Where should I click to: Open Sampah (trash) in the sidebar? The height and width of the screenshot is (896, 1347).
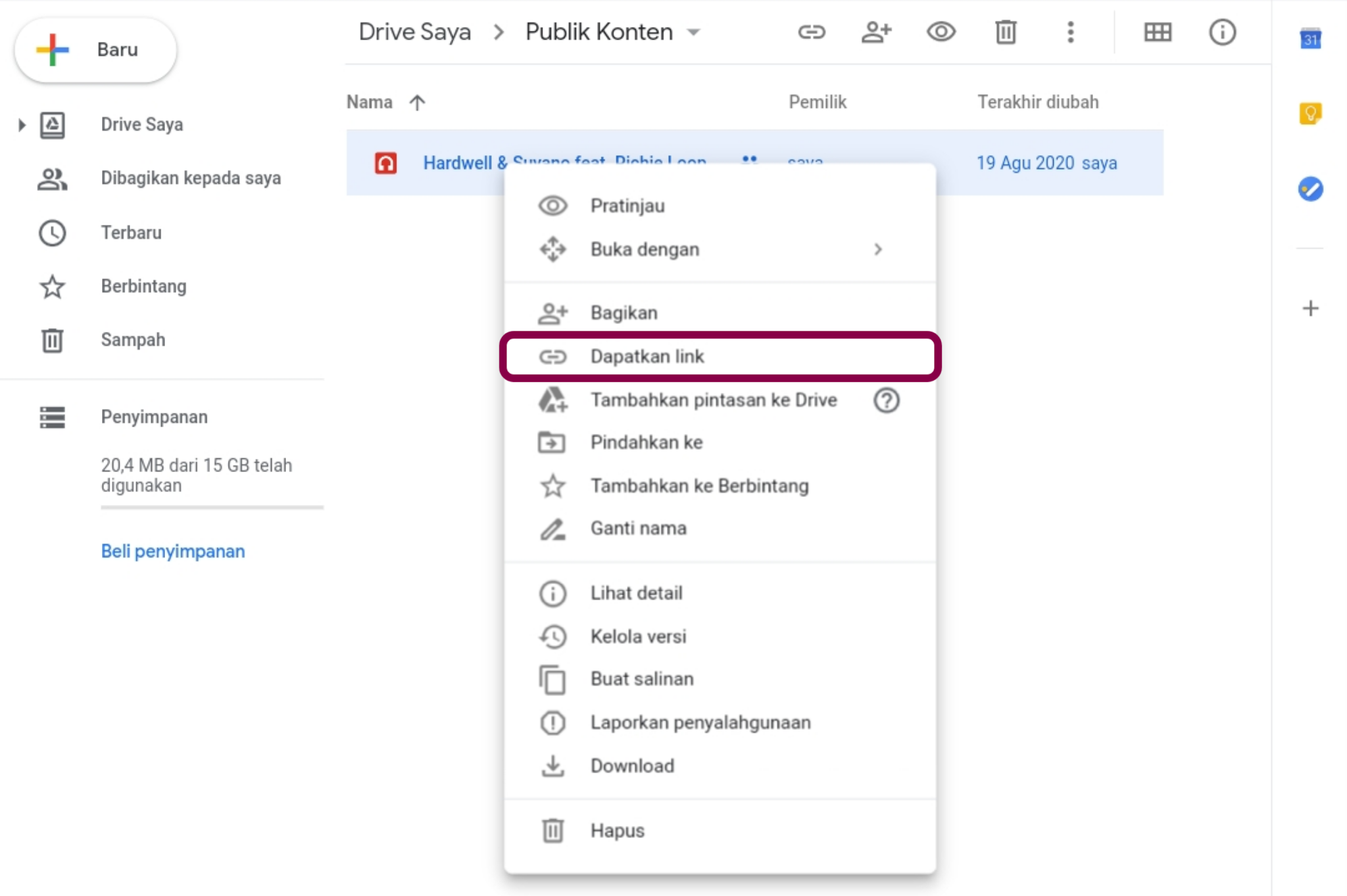133,340
